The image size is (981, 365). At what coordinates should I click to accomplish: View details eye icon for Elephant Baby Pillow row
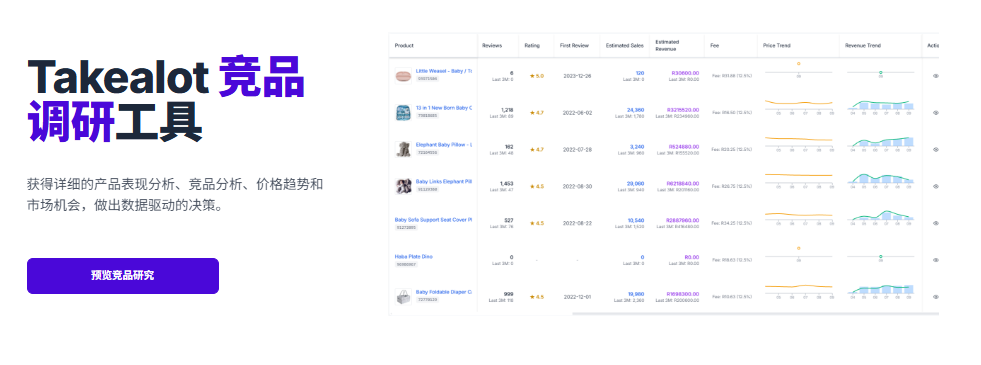pos(936,150)
